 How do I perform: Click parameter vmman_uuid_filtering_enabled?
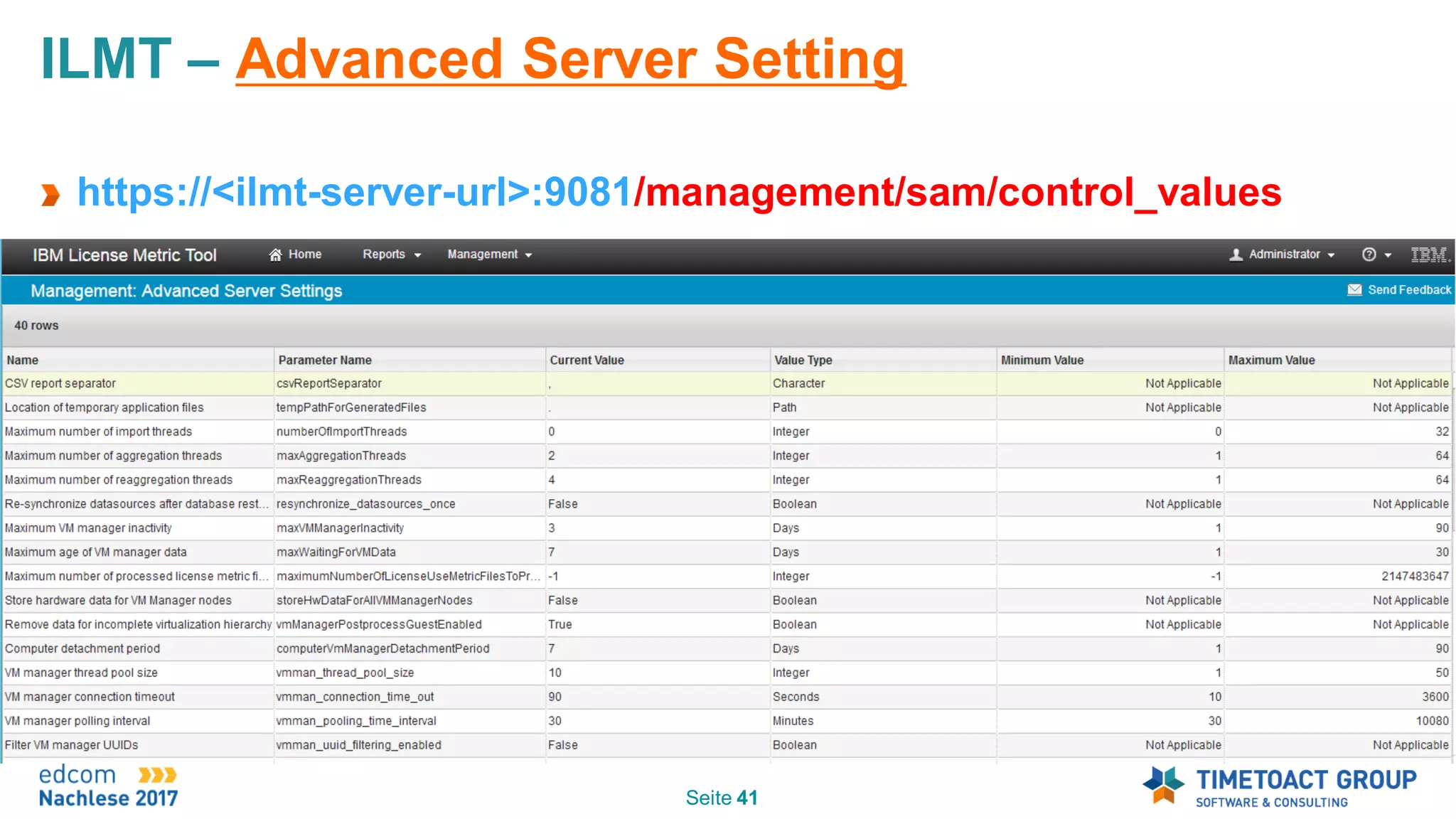click(x=359, y=746)
